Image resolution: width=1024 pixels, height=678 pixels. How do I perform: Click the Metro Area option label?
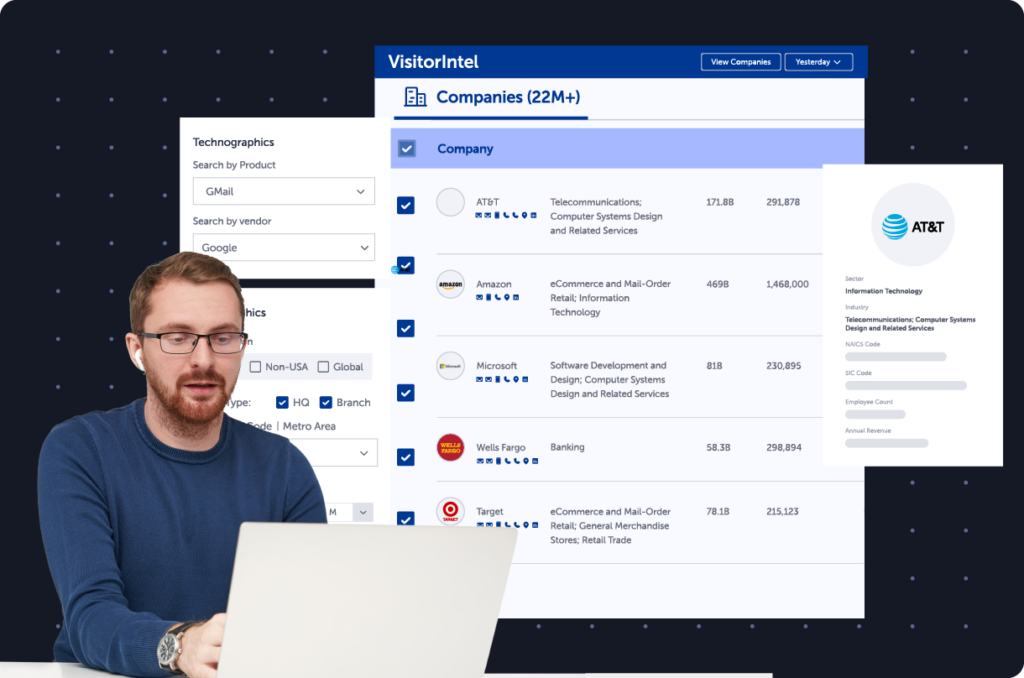309,426
